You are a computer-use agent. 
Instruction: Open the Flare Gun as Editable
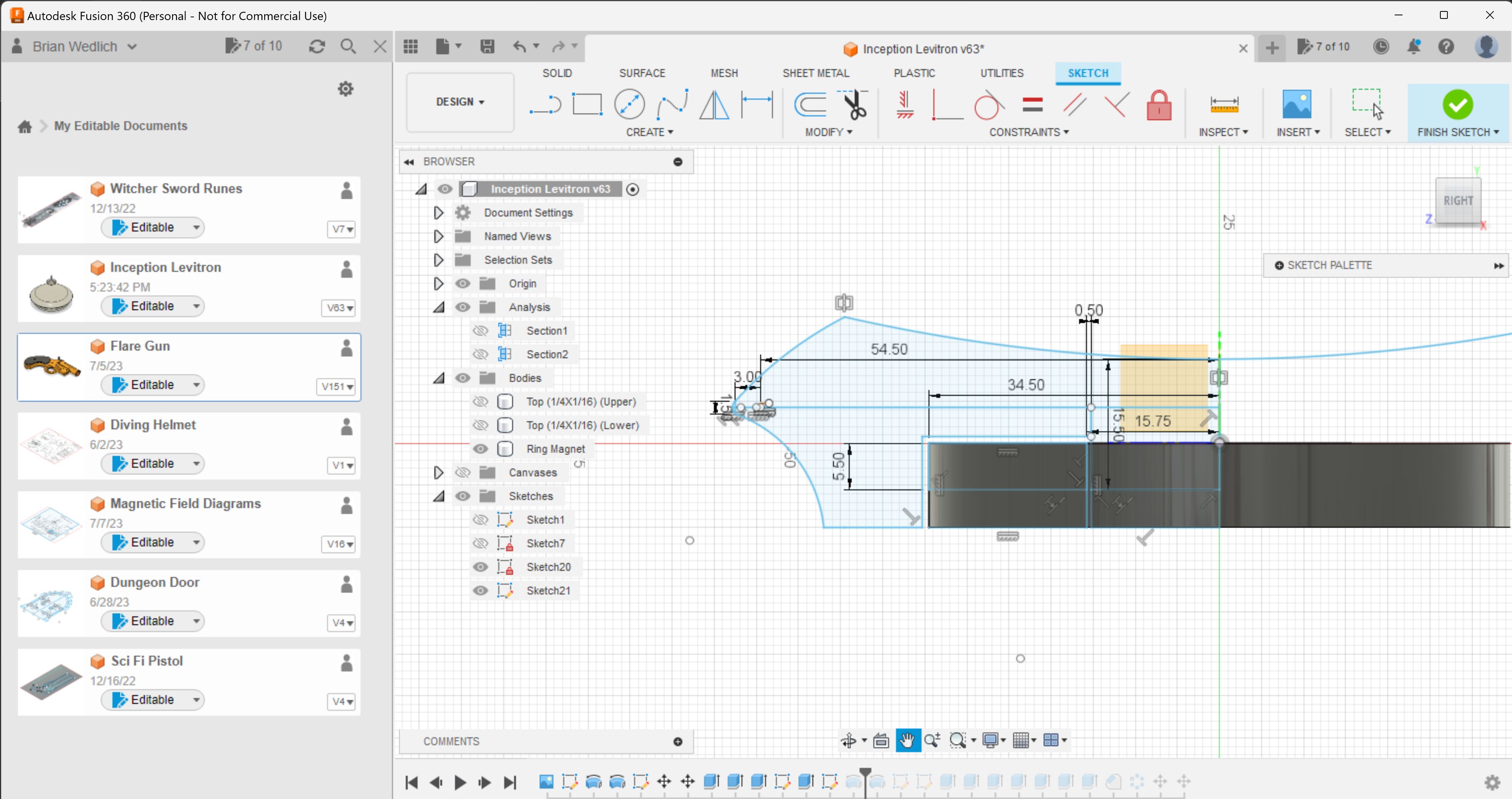click(153, 384)
